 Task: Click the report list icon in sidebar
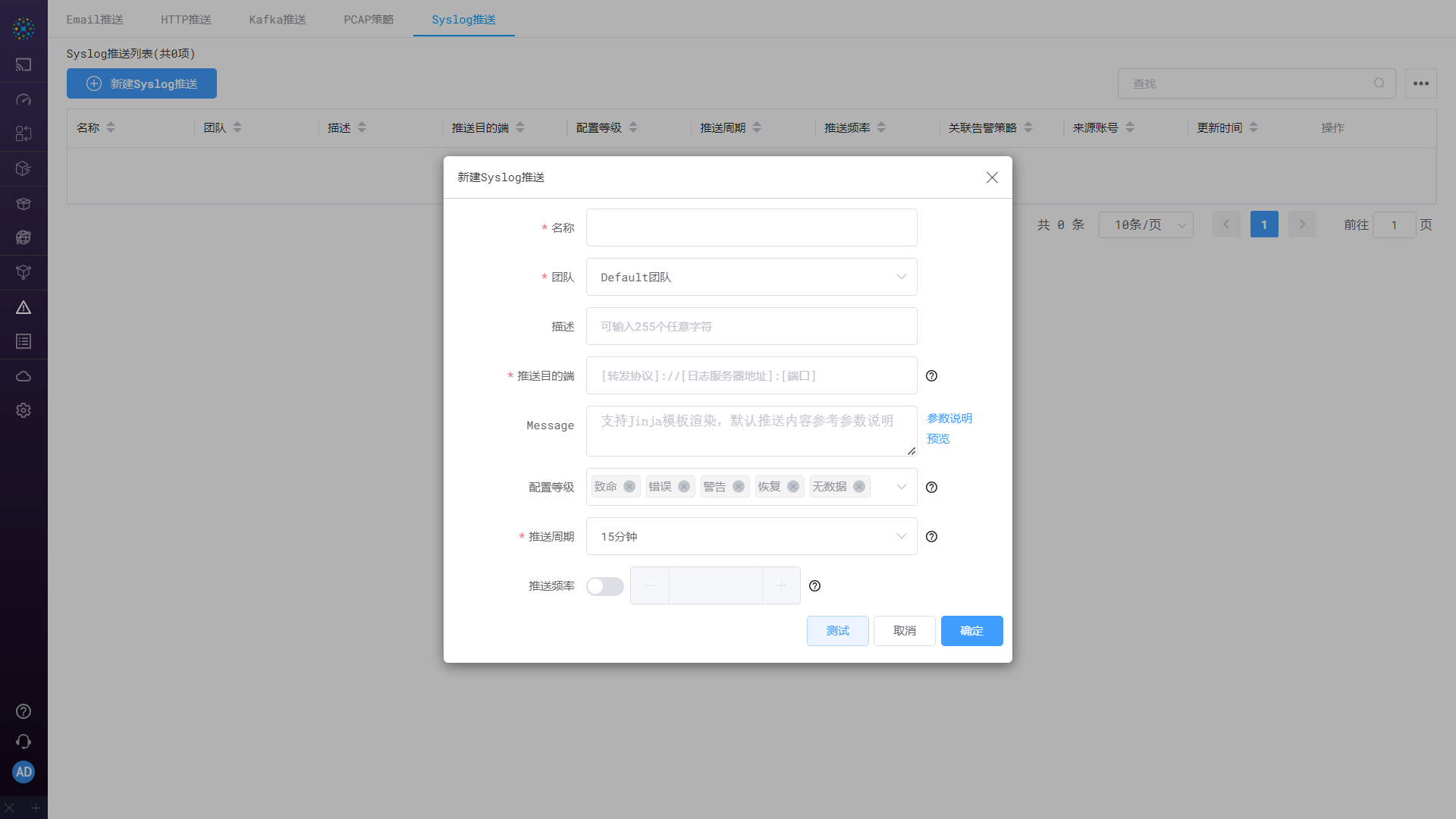[x=24, y=341]
